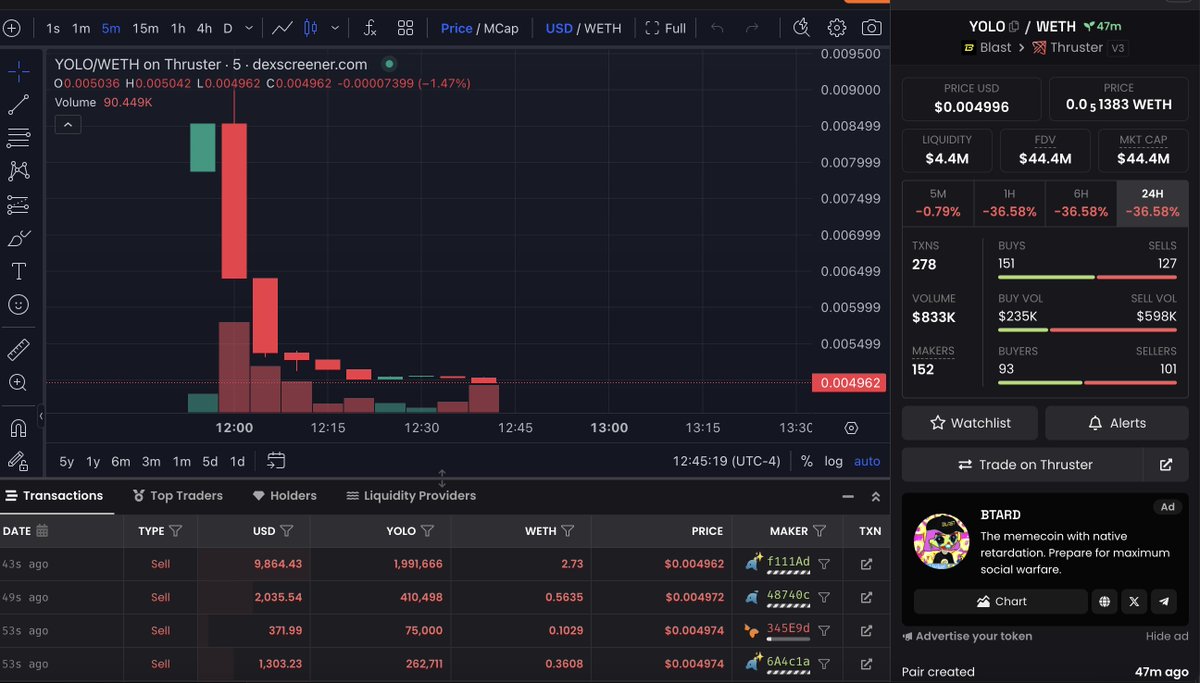The width and height of the screenshot is (1200, 683).
Task: Select the line chart style icon
Action: click(282, 28)
